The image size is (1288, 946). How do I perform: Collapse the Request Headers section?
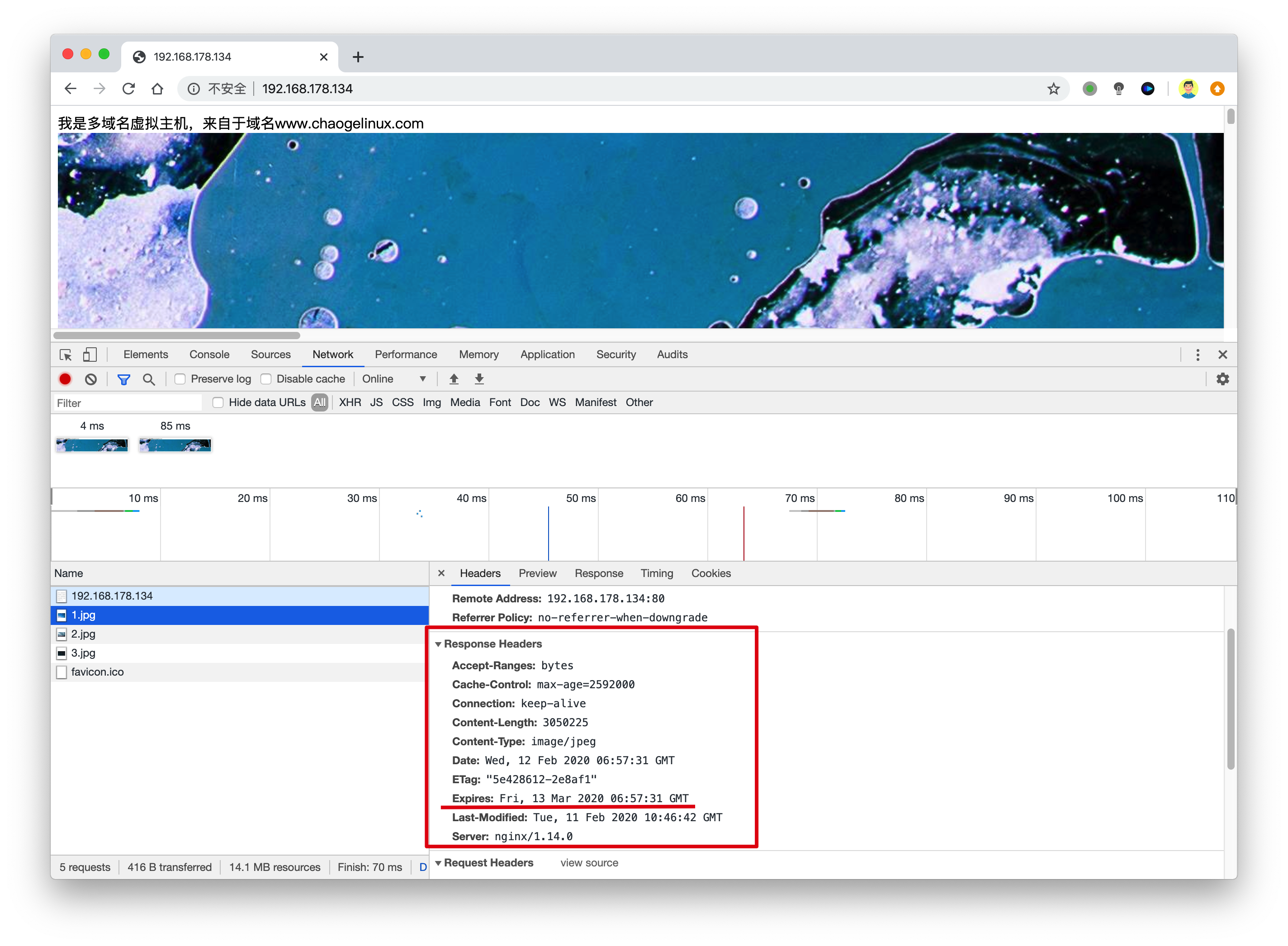point(439,863)
